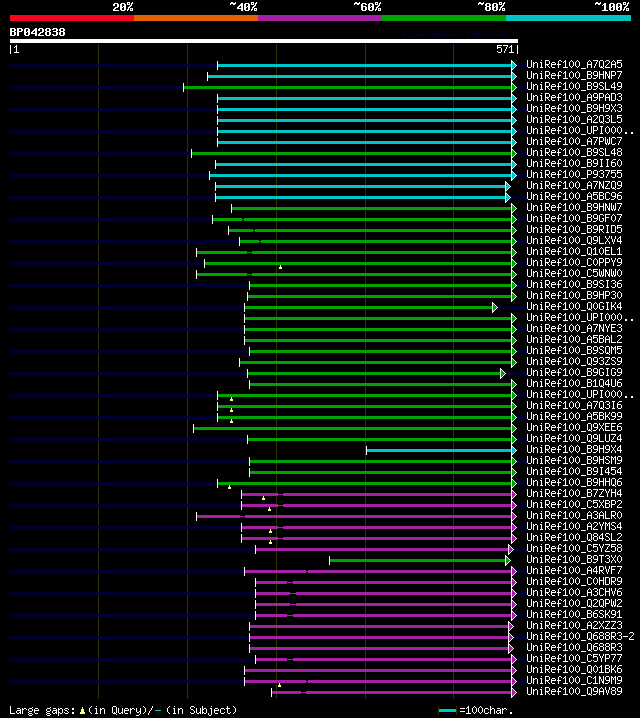Click the red segment of the identity scale
The height and width of the screenshot is (718, 640).
[72, 18]
